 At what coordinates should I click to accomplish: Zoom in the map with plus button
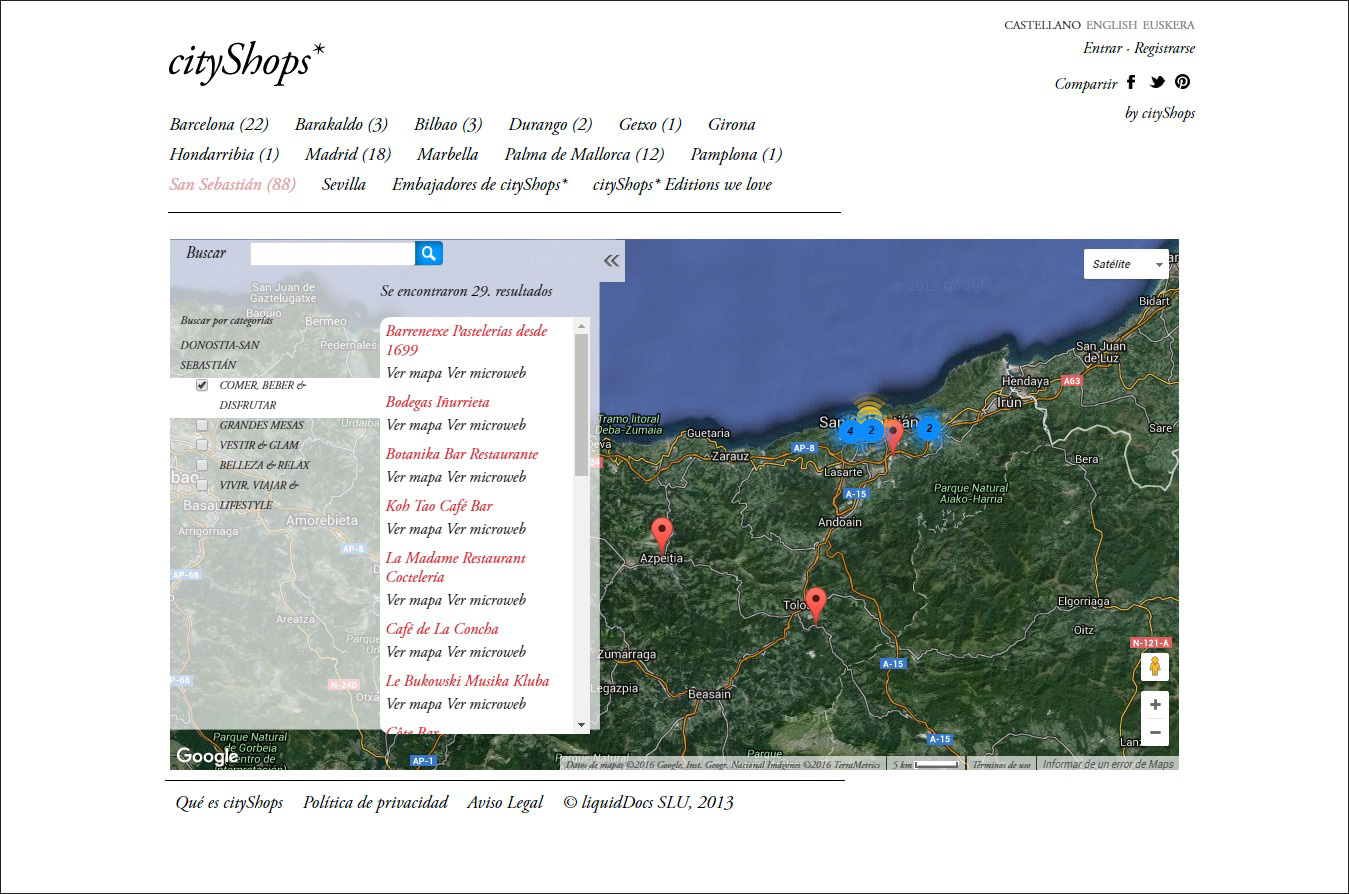(x=1155, y=705)
